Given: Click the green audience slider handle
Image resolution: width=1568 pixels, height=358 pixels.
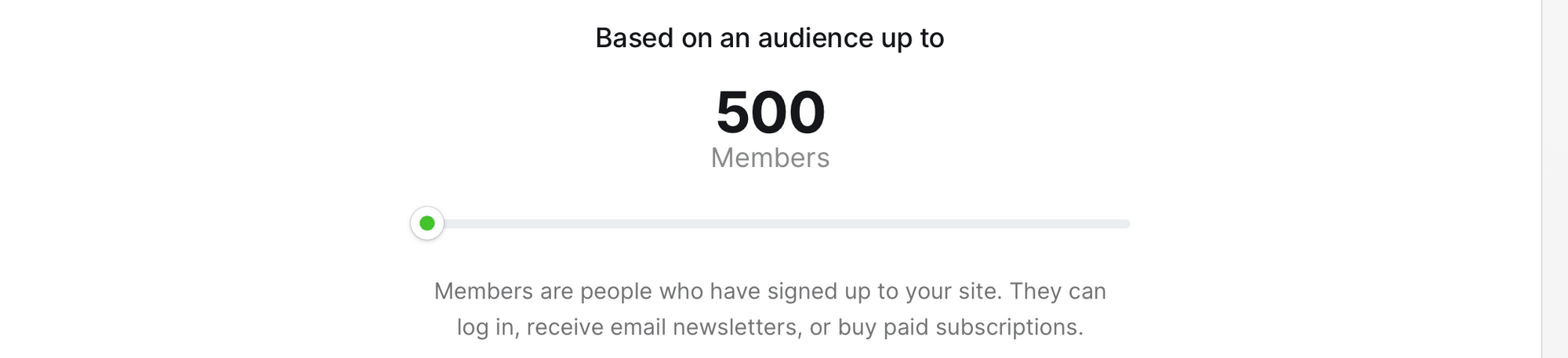Looking at the screenshot, I should point(427,223).
